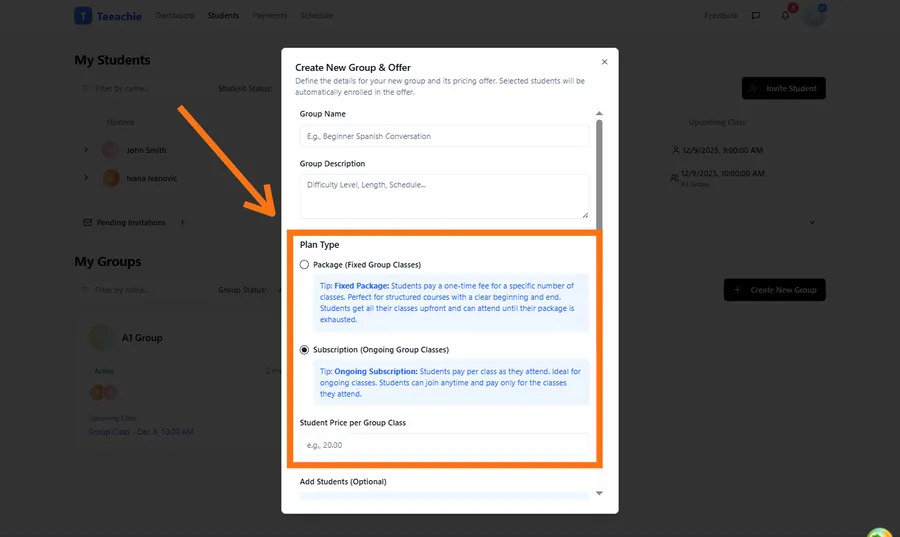
Task: Close the Create New Group & Offer dialog
Action: (x=604, y=62)
